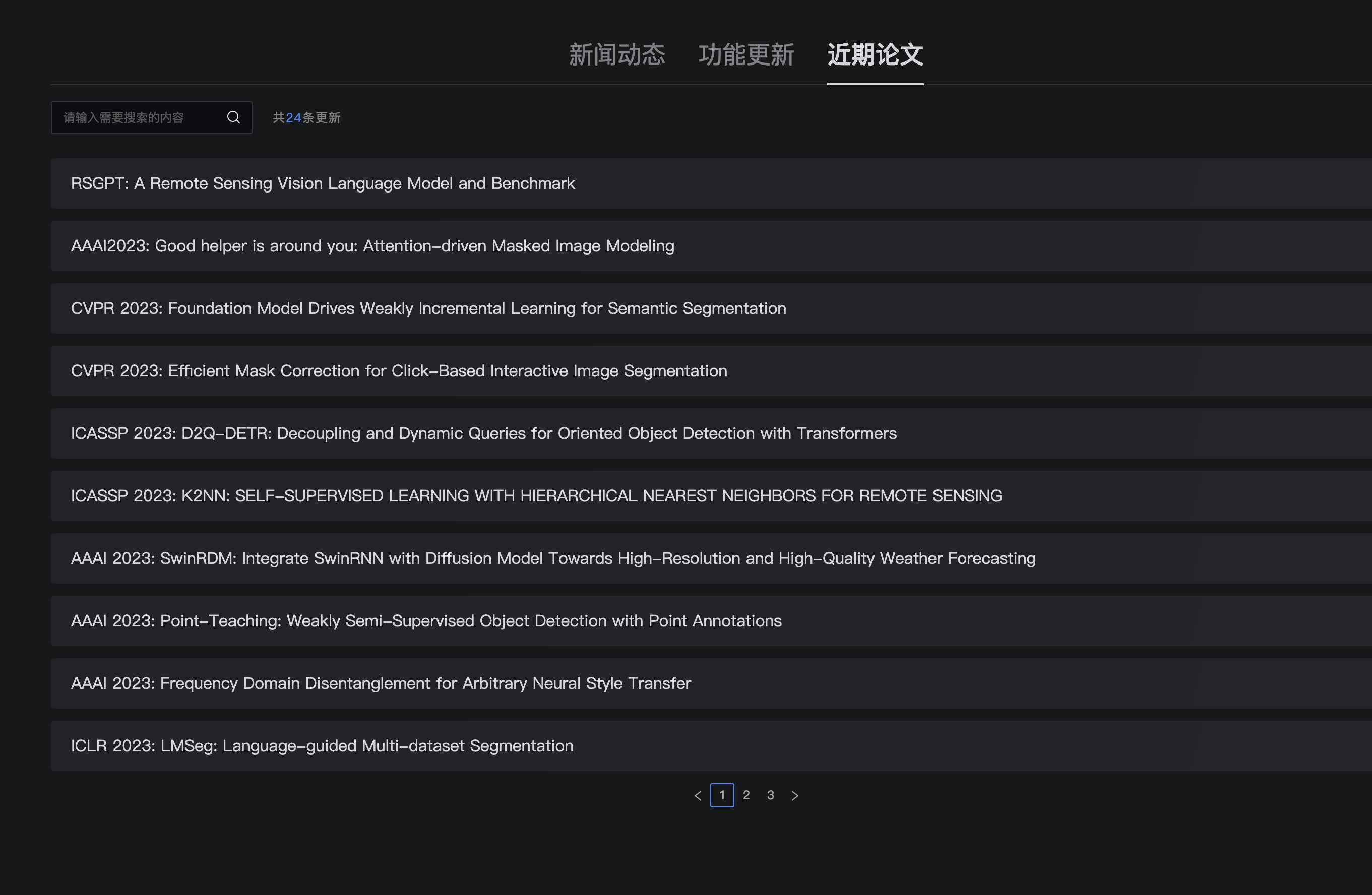1372x895 pixels.
Task: Open the ICASSP 2023 K2NN paper
Action: click(x=711, y=495)
